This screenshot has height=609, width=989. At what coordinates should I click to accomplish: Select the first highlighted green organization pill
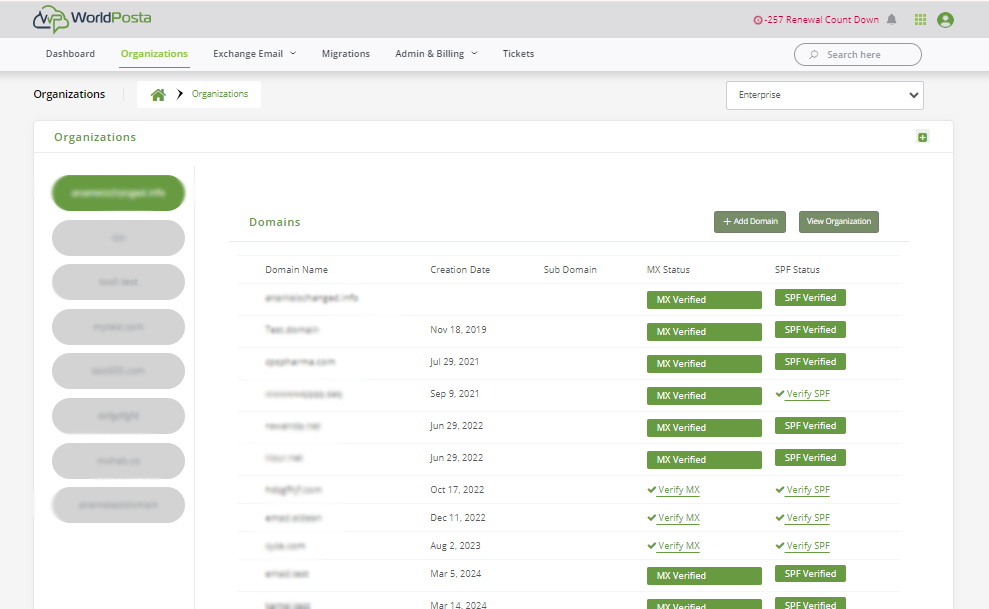tap(118, 193)
